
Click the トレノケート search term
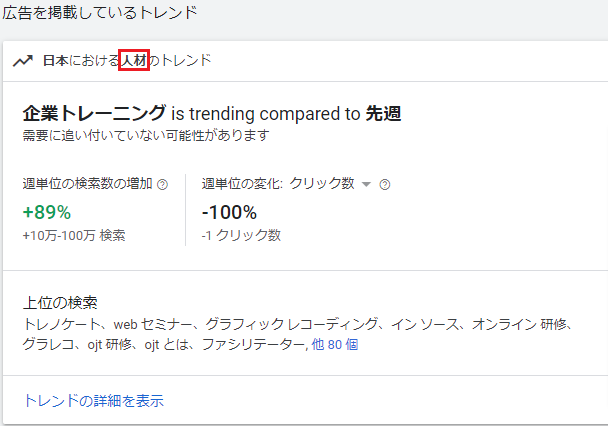coord(62,324)
